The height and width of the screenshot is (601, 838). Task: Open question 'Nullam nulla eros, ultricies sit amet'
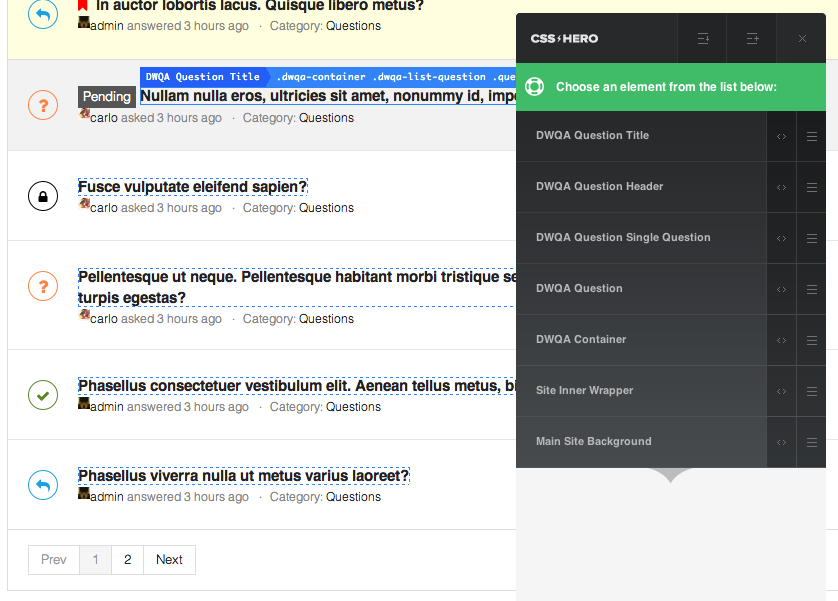coord(328,96)
